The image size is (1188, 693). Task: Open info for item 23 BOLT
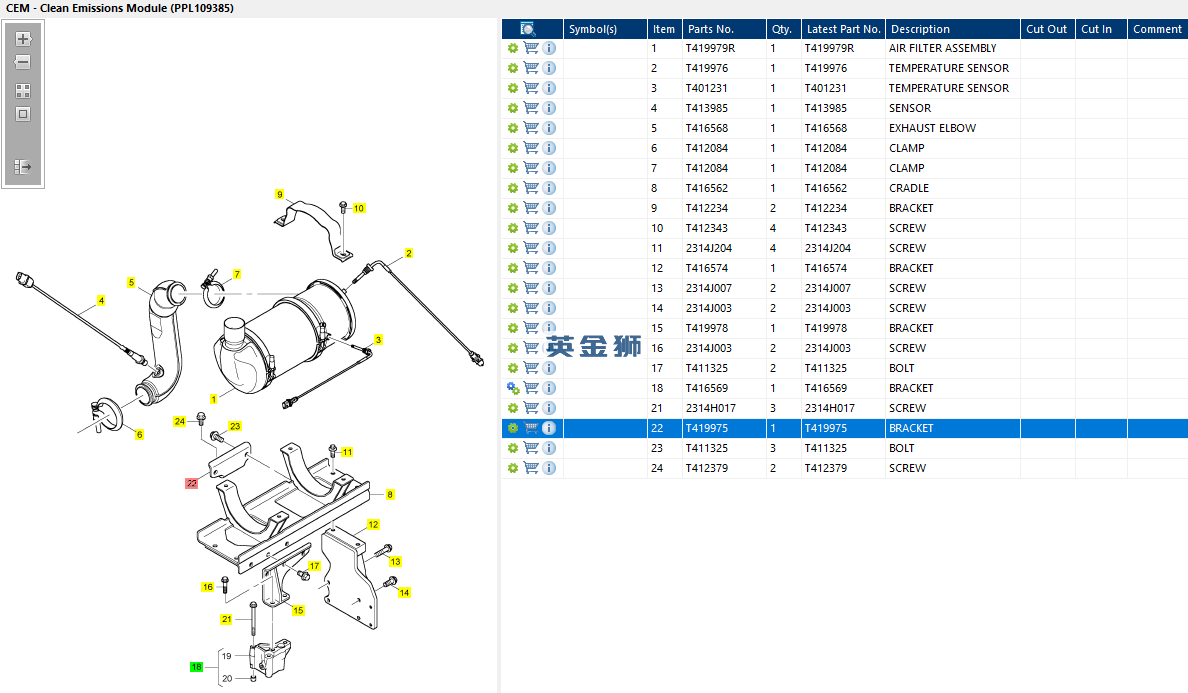(549, 448)
